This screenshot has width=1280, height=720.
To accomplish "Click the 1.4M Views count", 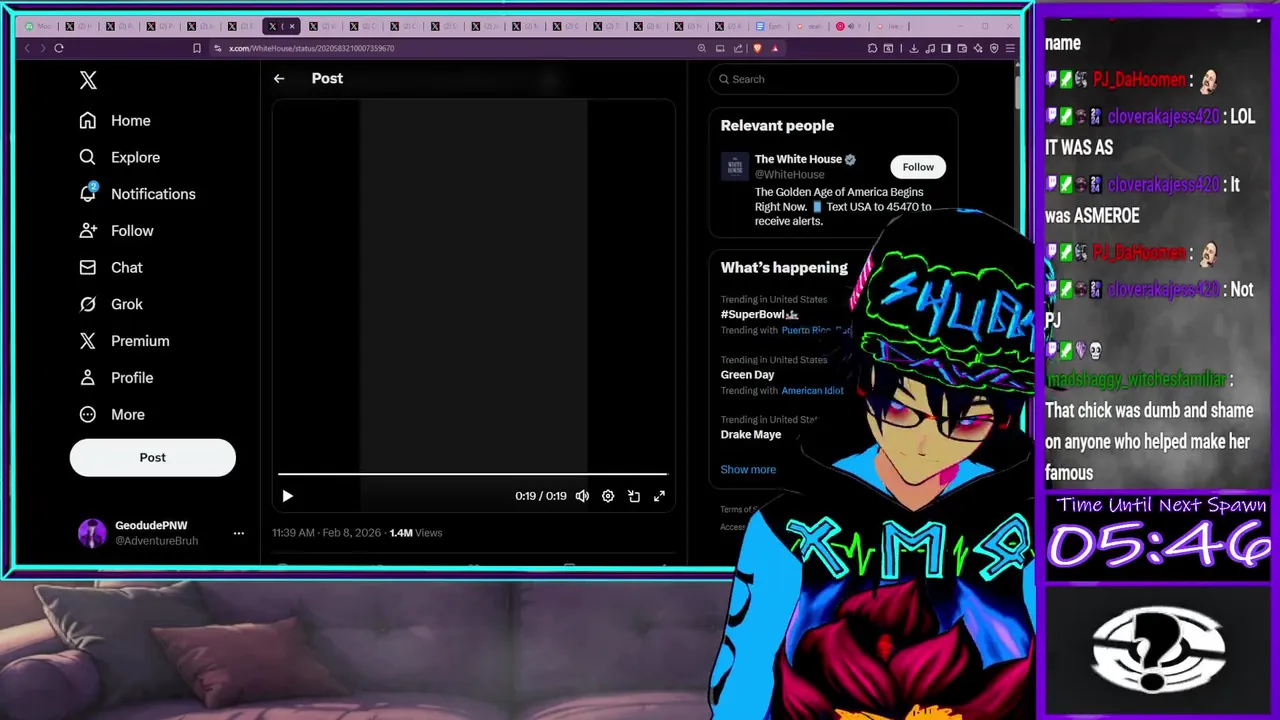I will pyautogui.click(x=415, y=533).
